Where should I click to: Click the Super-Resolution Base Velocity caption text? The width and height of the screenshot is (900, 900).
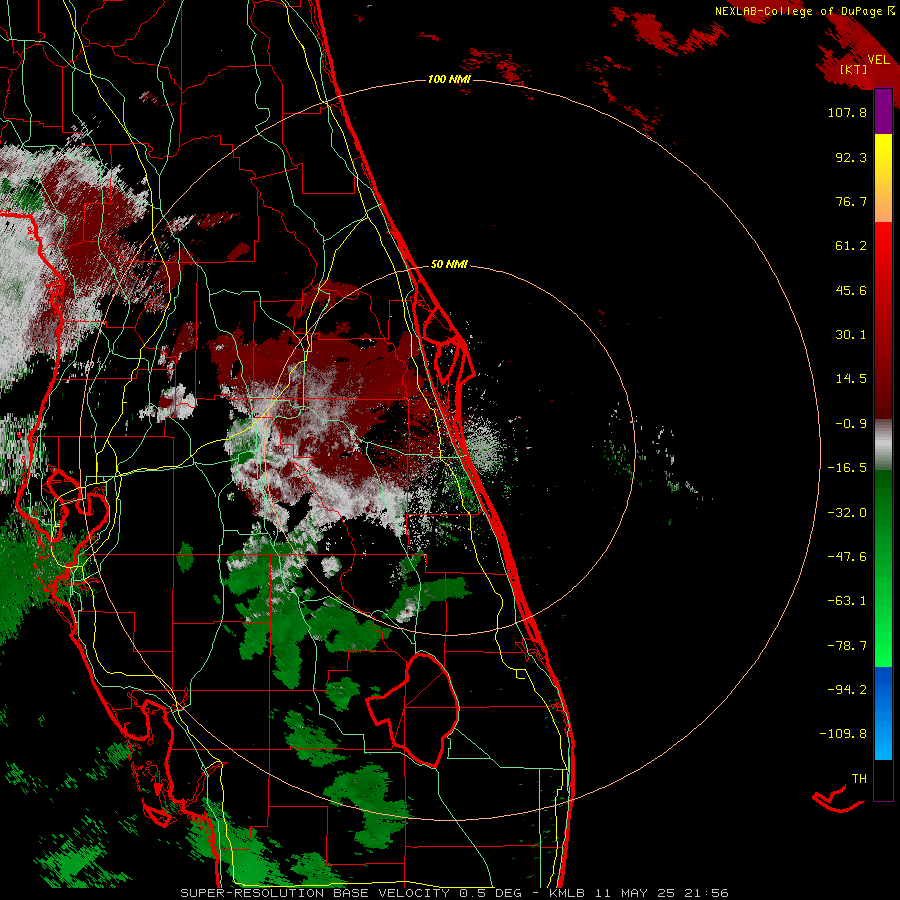point(454,893)
